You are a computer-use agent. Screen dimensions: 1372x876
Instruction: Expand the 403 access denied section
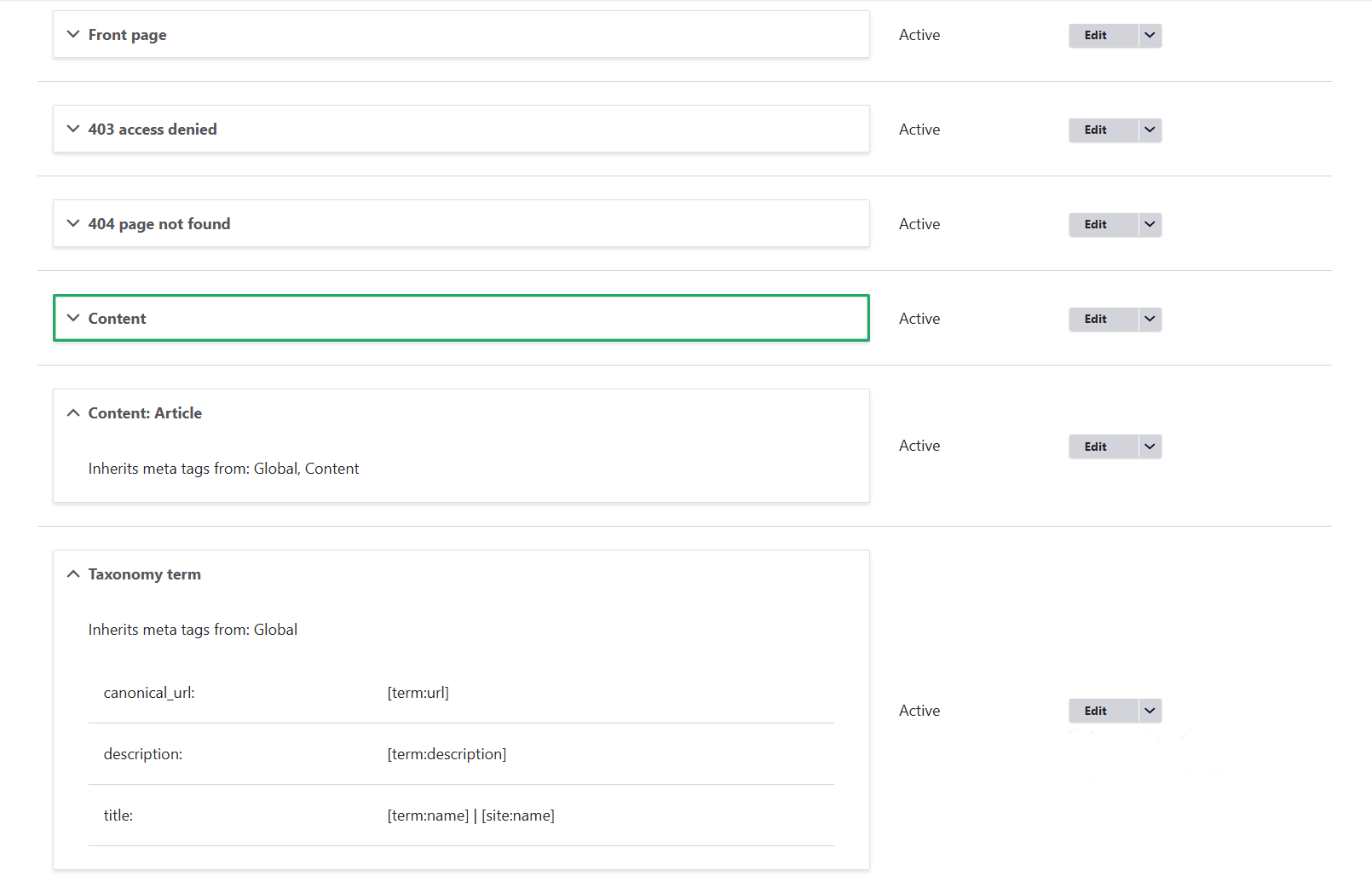pos(73,129)
